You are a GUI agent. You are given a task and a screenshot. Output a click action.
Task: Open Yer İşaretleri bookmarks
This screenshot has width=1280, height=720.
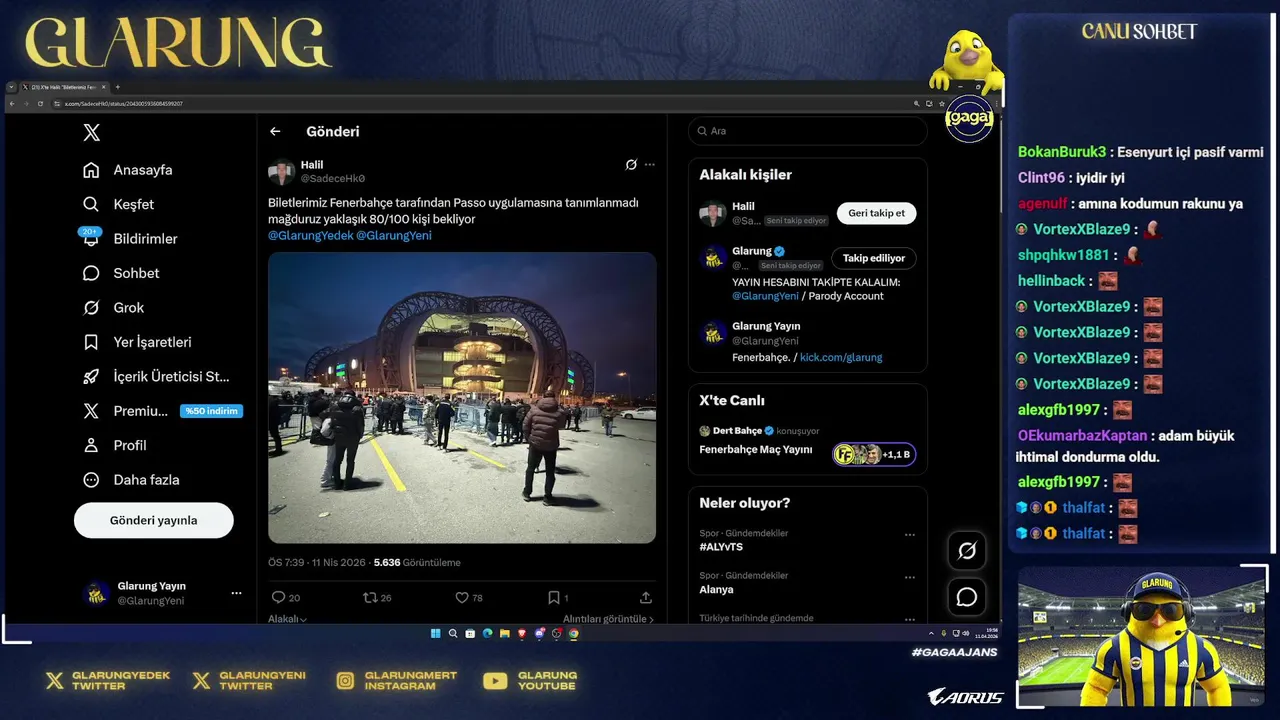tap(137, 342)
